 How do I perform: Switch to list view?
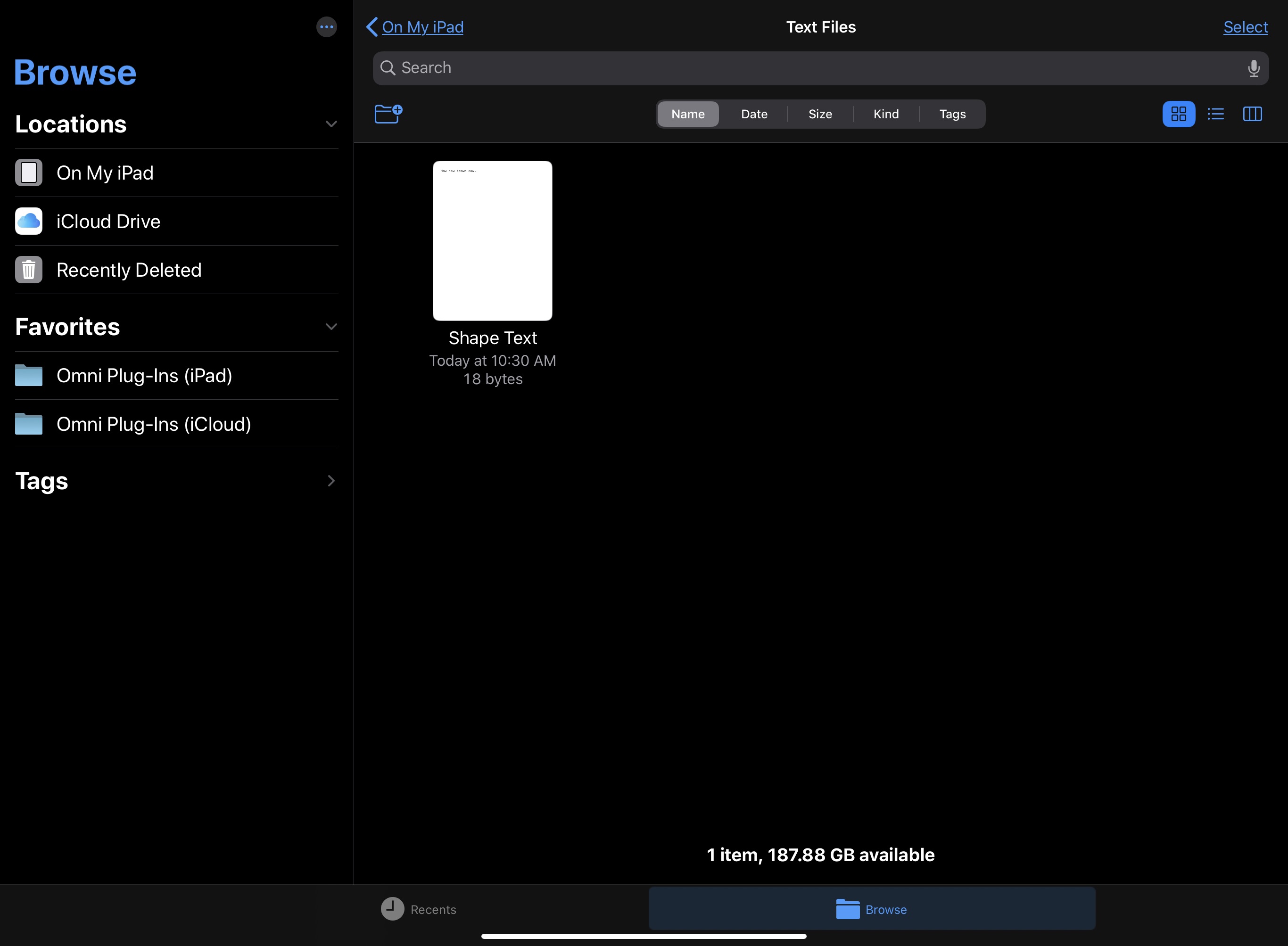click(x=1215, y=114)
